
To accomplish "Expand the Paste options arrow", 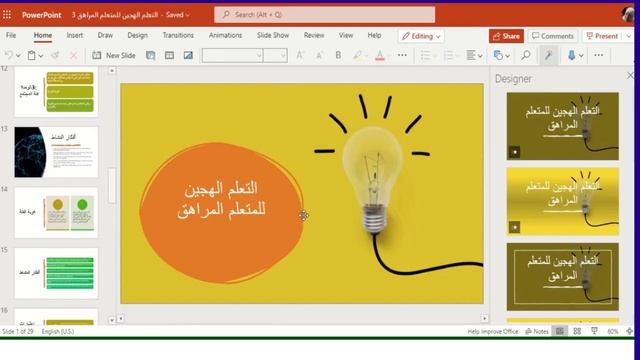I will (x=40, y=56).
